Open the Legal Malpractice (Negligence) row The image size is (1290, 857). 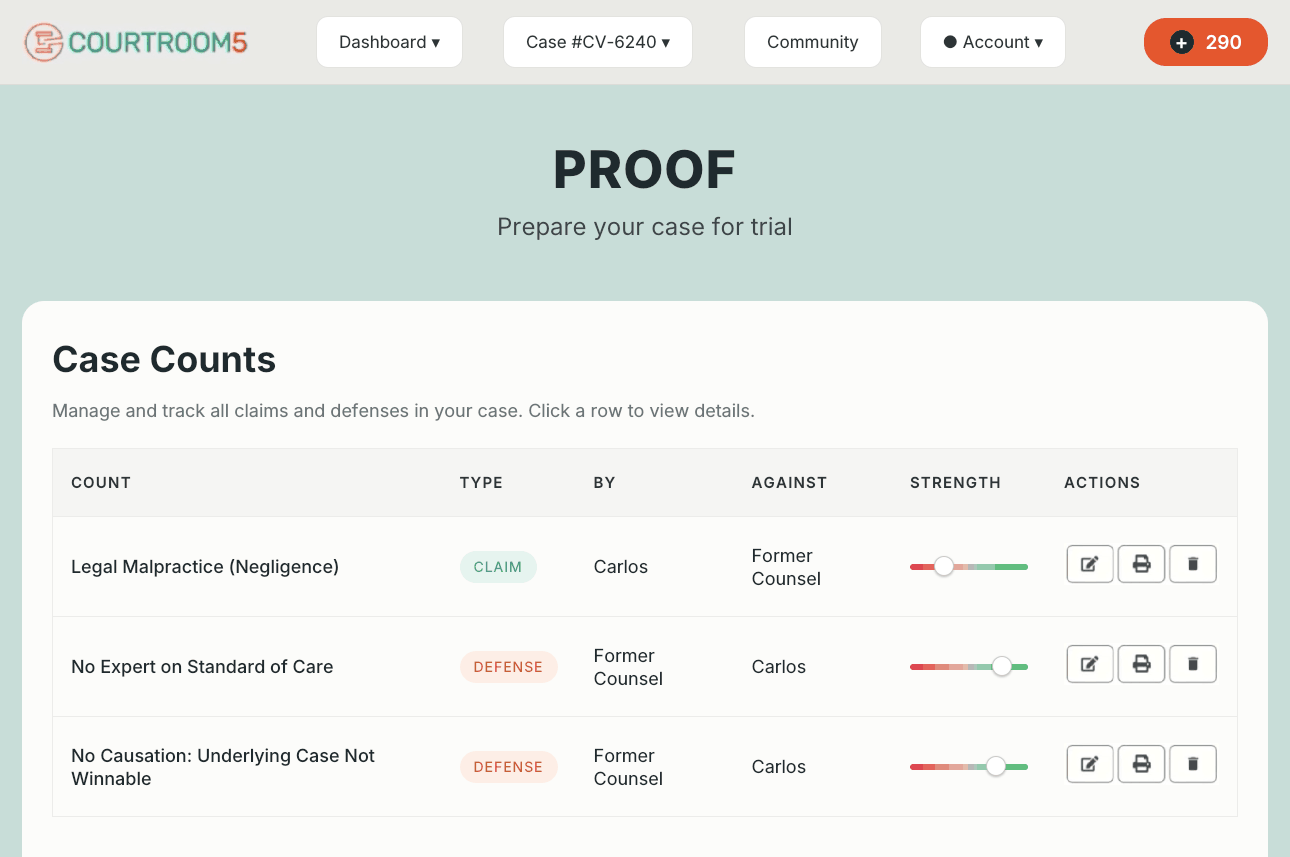click(645, 567)
